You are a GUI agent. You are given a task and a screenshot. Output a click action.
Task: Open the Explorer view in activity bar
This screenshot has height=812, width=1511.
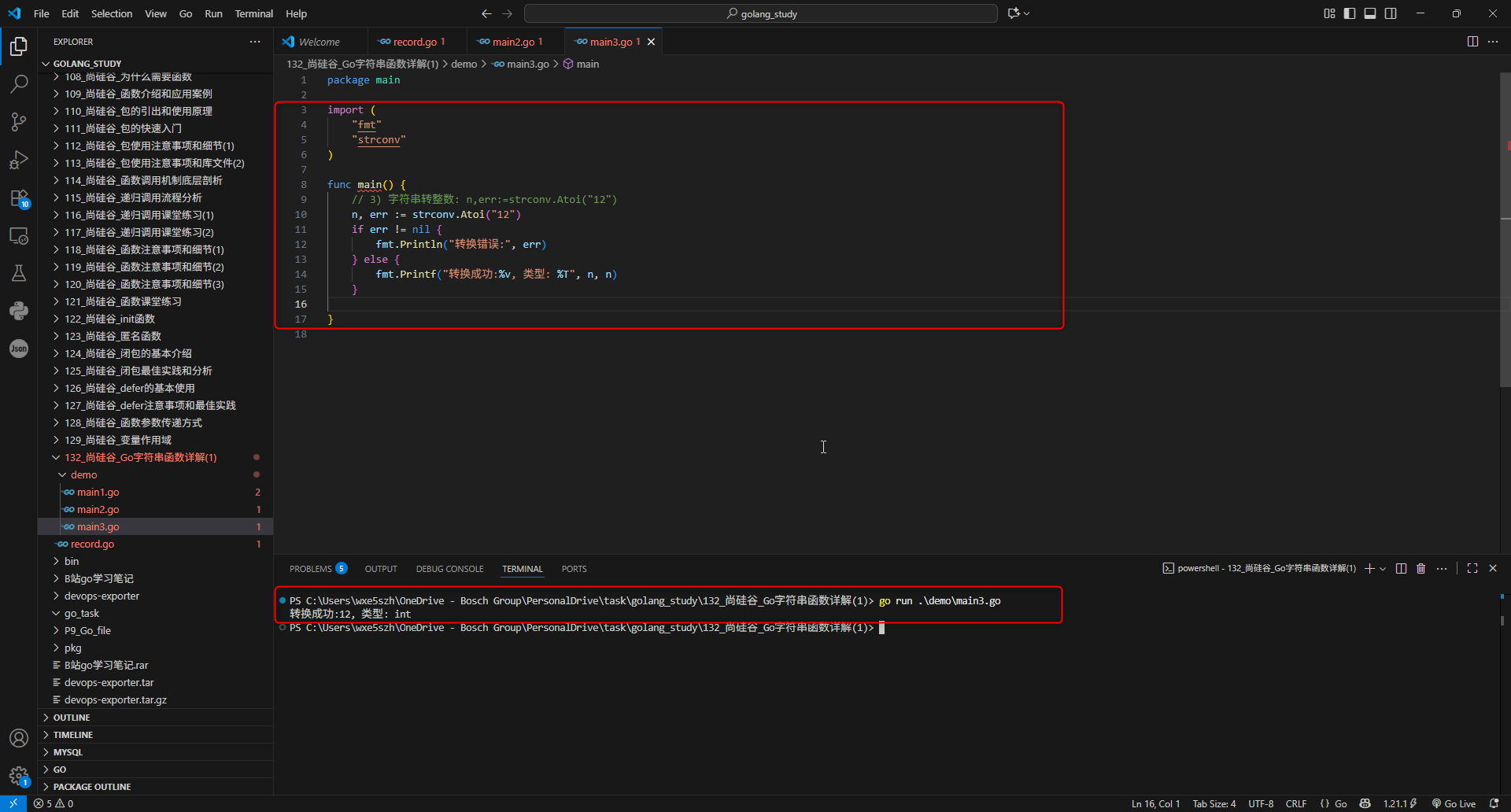tap(19, 46)
